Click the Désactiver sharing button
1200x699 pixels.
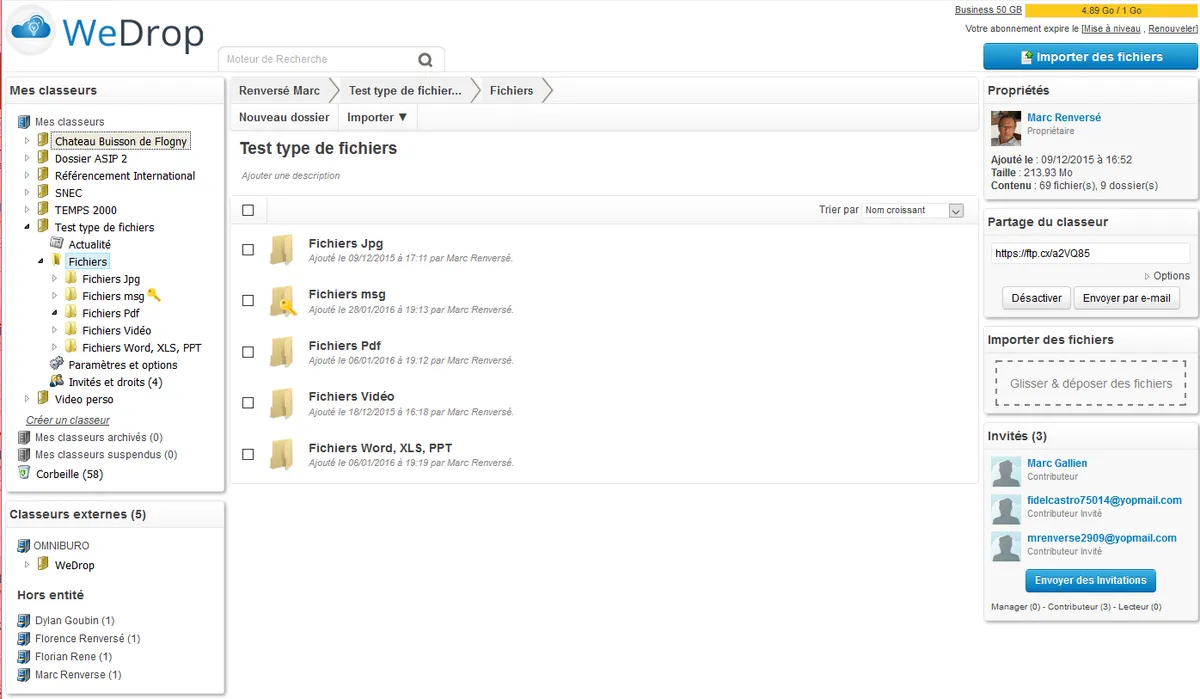[1036, 298]
